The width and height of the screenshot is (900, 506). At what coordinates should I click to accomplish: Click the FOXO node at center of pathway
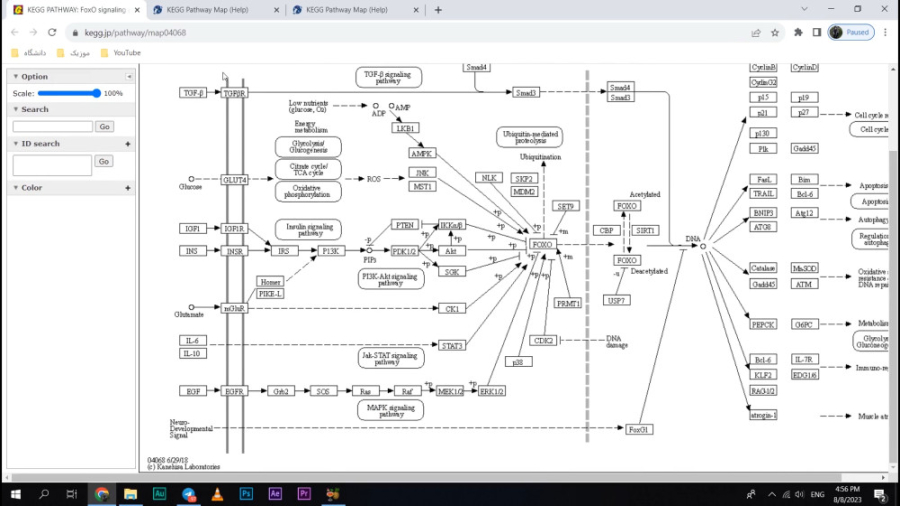point(542,244)
